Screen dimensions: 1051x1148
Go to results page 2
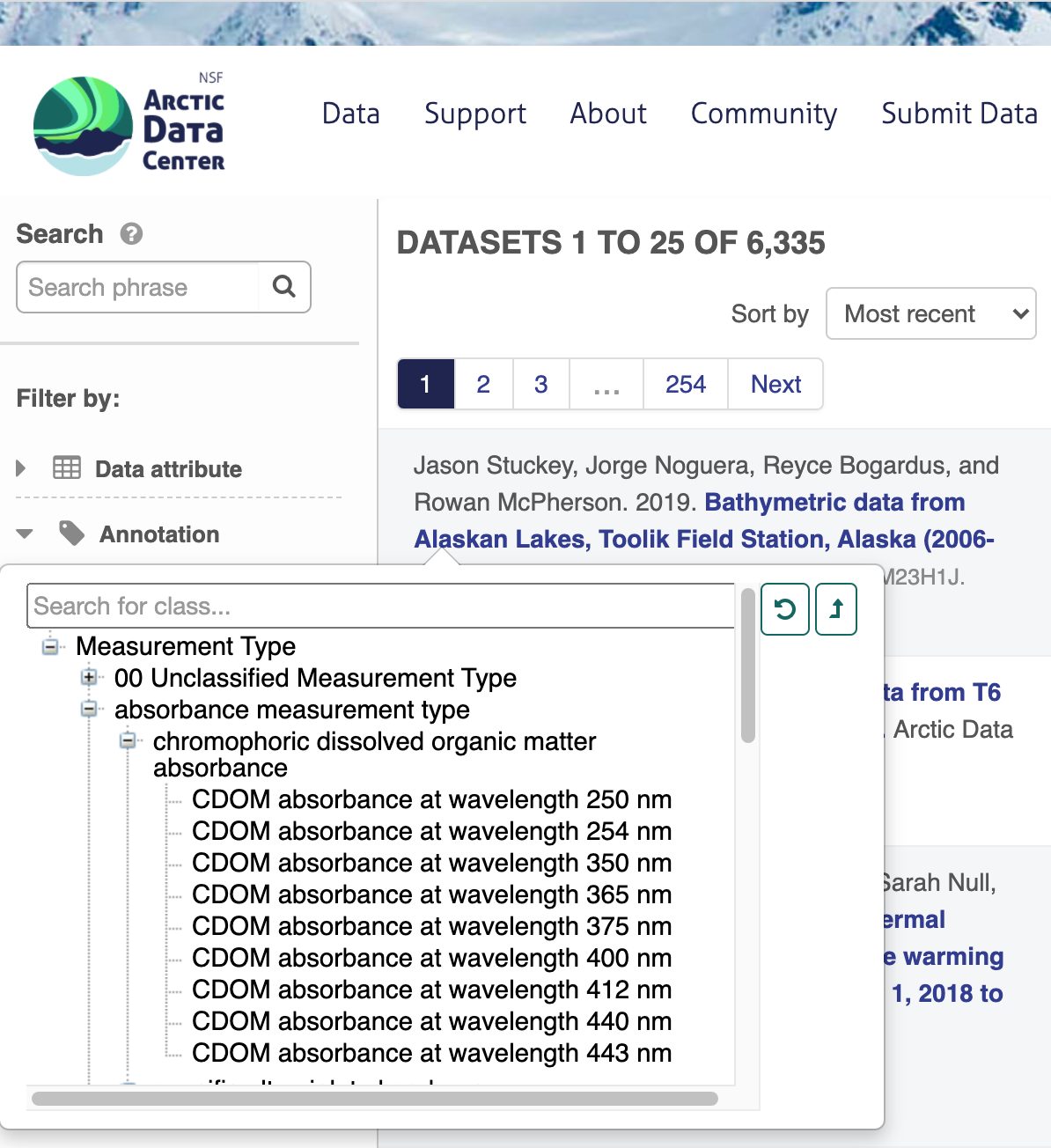pyautogui.click(x=483, y=384)
